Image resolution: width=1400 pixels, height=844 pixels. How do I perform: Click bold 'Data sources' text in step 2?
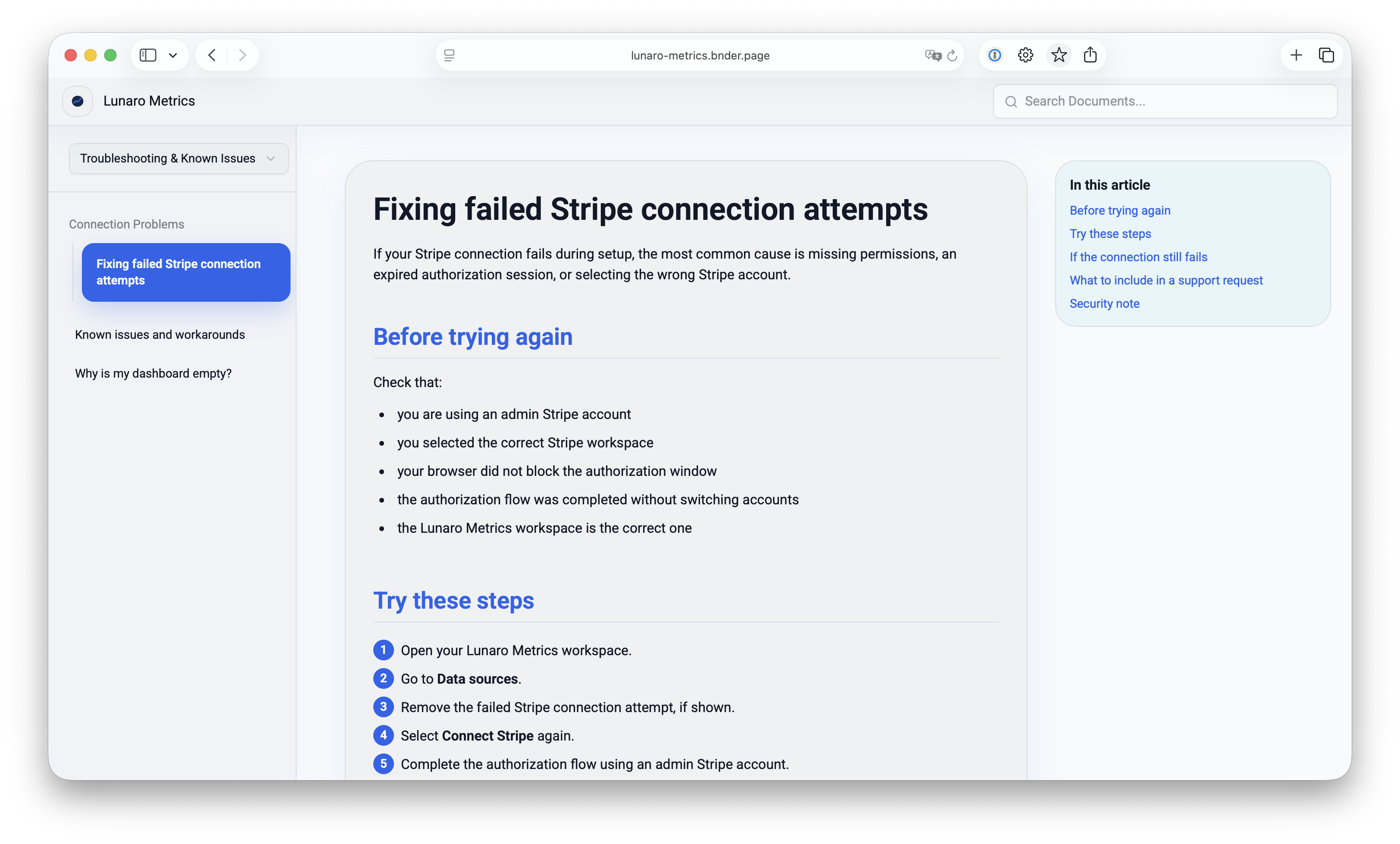(x=477, y=678)
